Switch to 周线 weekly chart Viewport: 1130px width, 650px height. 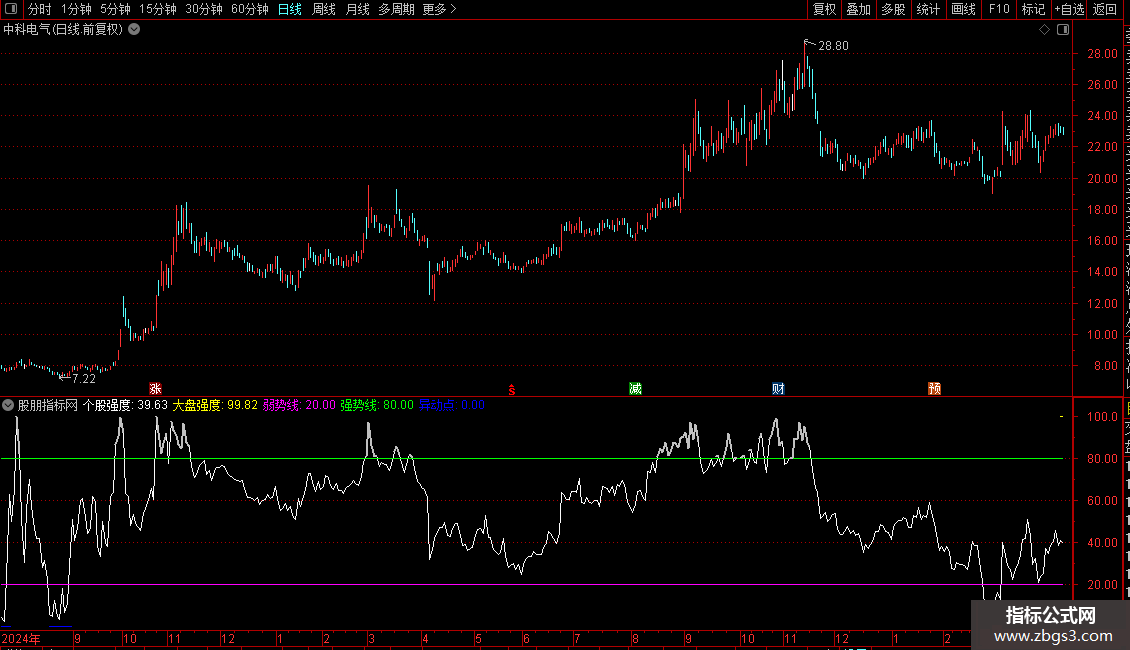click(324, 9)
